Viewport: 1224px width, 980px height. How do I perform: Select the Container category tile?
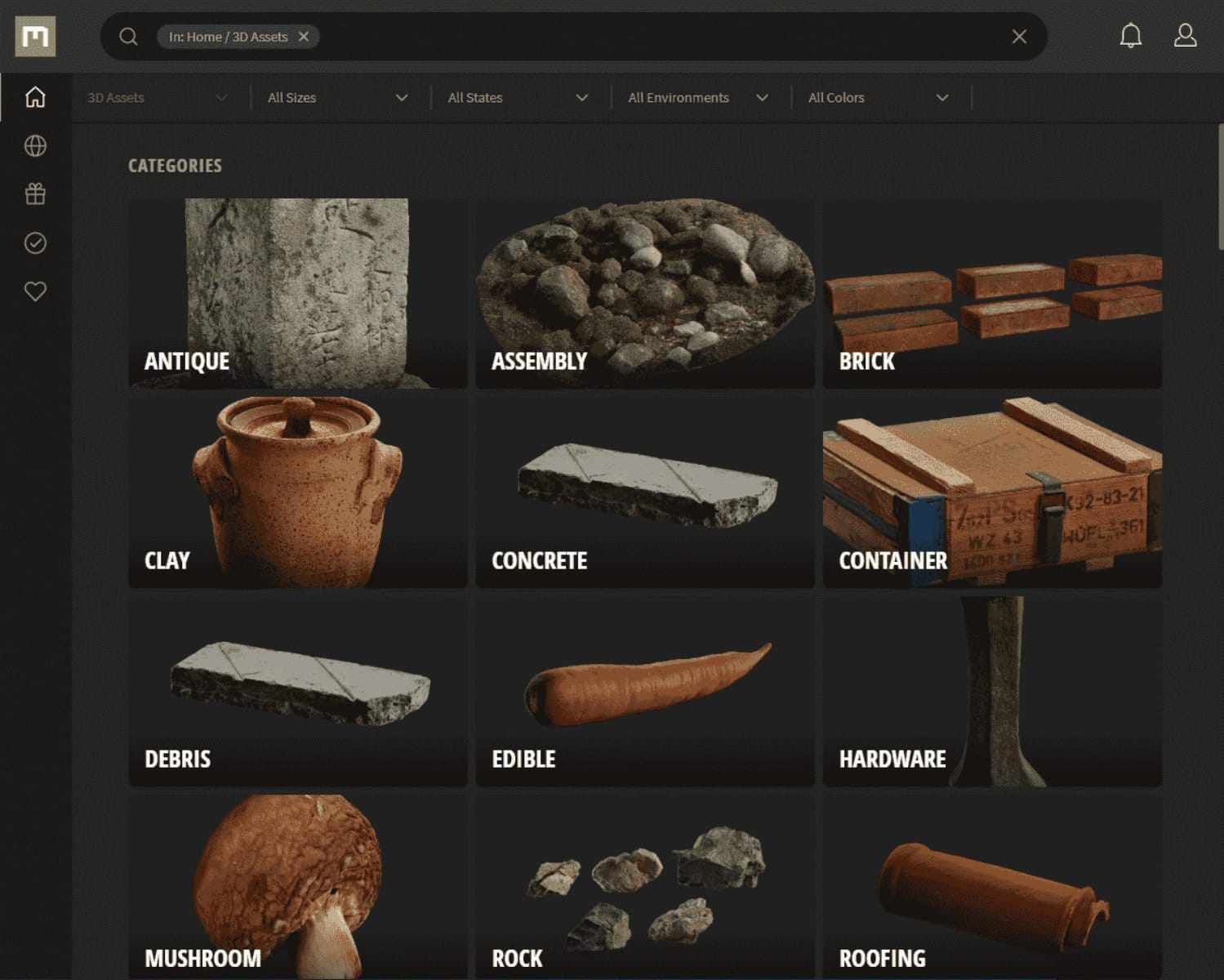992,492
